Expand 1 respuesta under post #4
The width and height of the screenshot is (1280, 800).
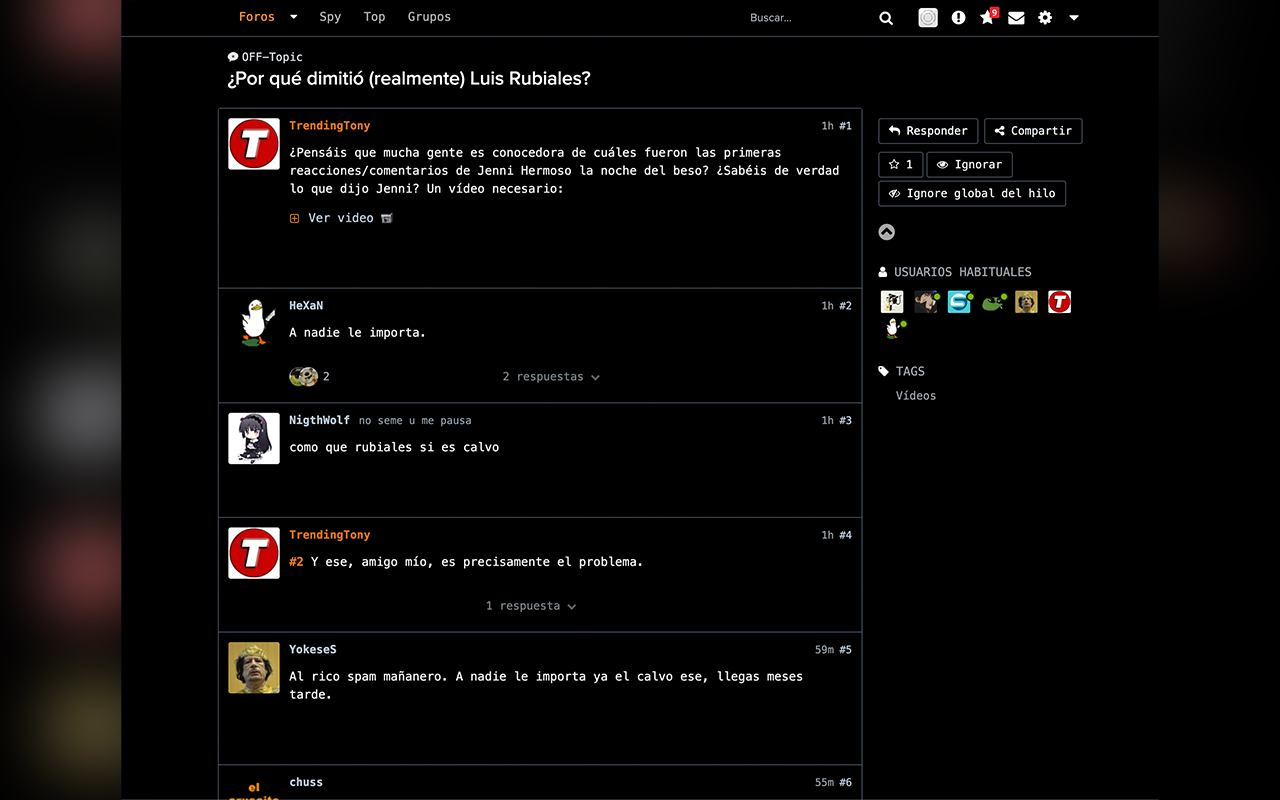click(530, 606)
